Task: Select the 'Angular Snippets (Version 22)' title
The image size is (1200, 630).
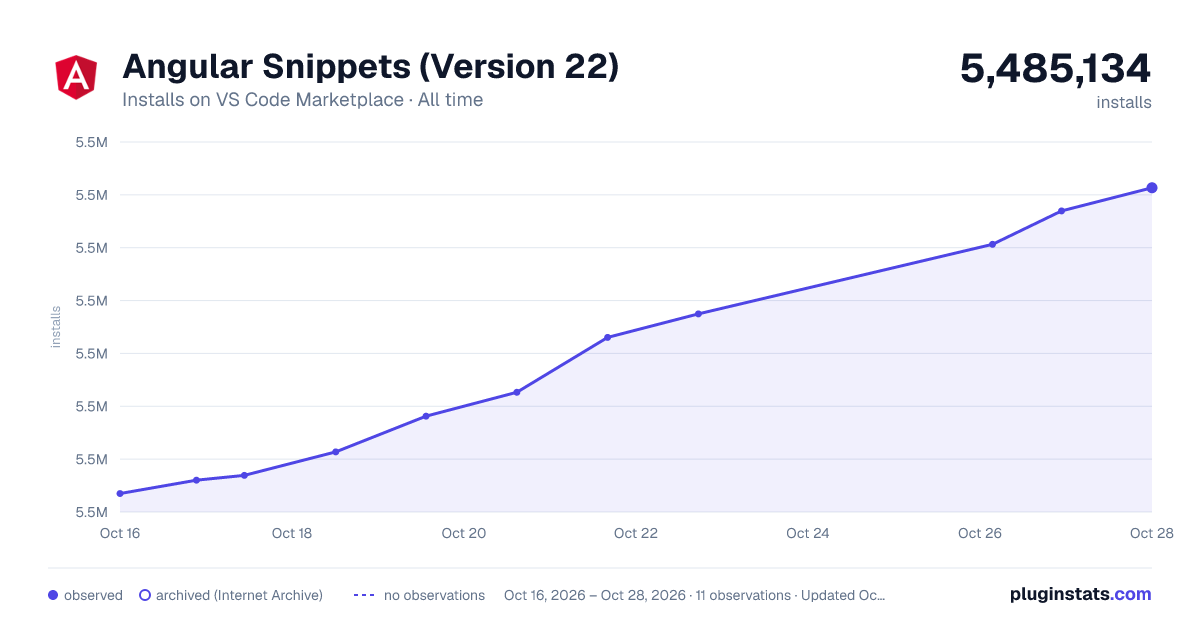Action: (x=370, y=66)
